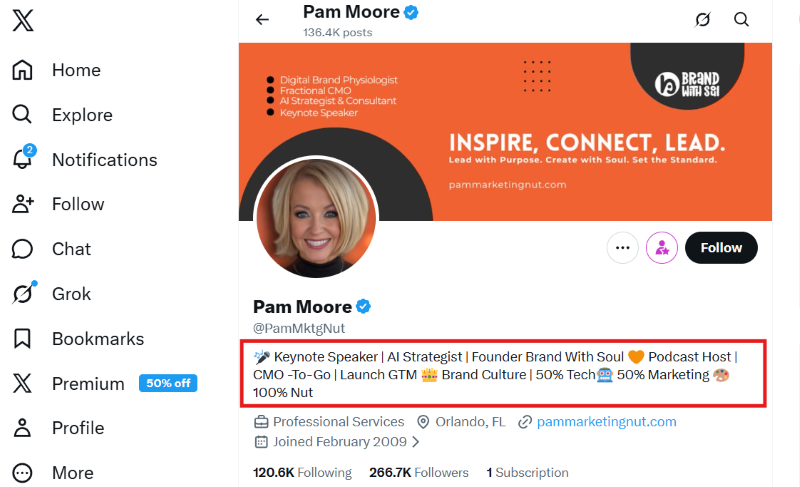
Task: View the 266.7K Followers list
Action: (418, 472)
